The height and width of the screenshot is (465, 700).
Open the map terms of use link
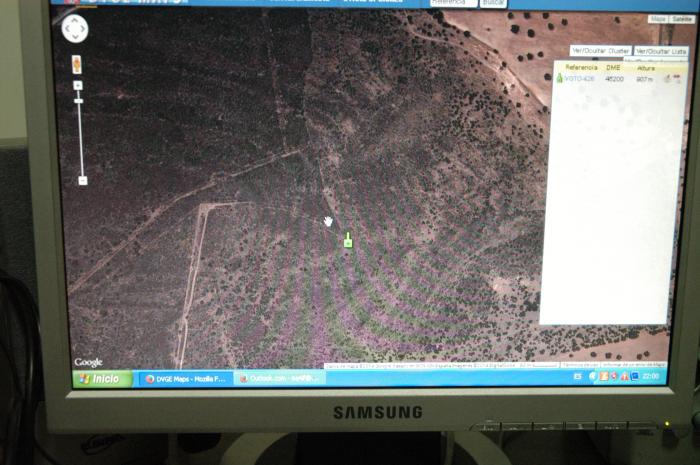[x=579, y=365]
